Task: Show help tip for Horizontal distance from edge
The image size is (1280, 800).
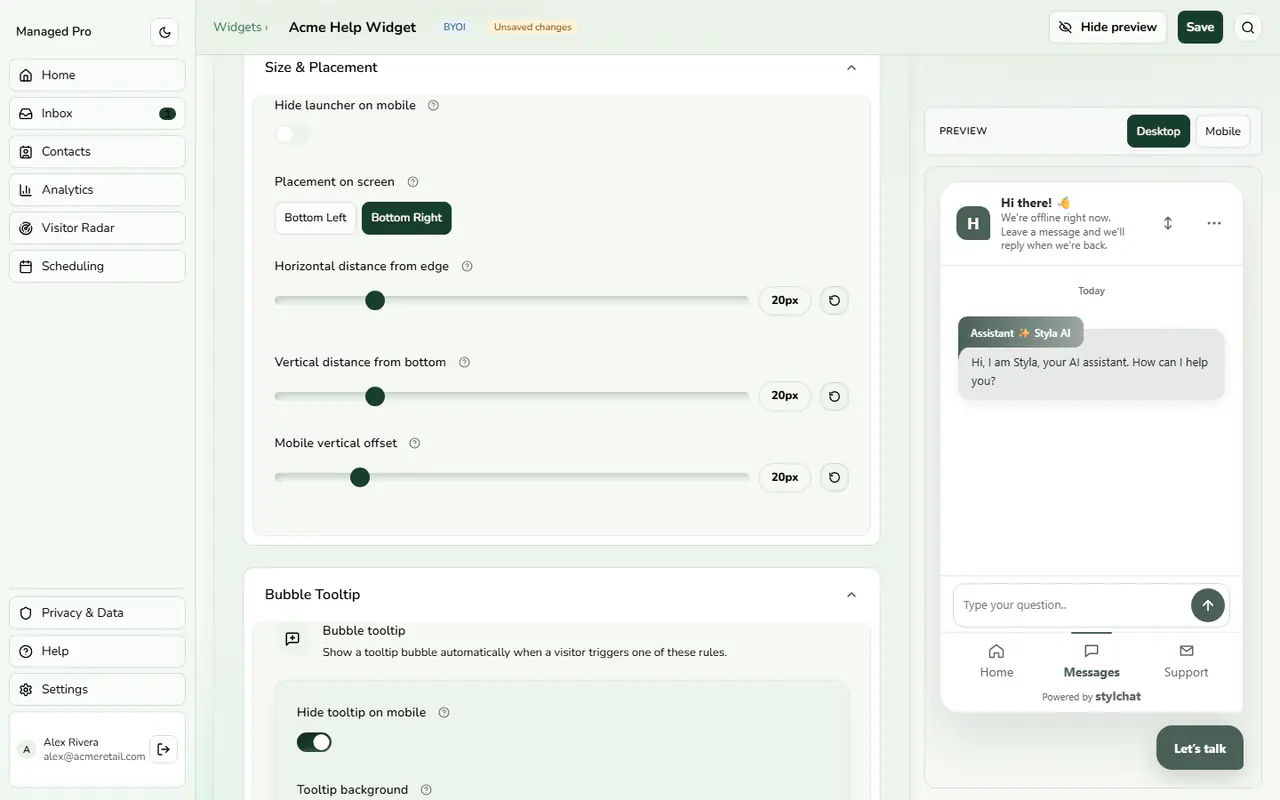Action: [466, 267]
